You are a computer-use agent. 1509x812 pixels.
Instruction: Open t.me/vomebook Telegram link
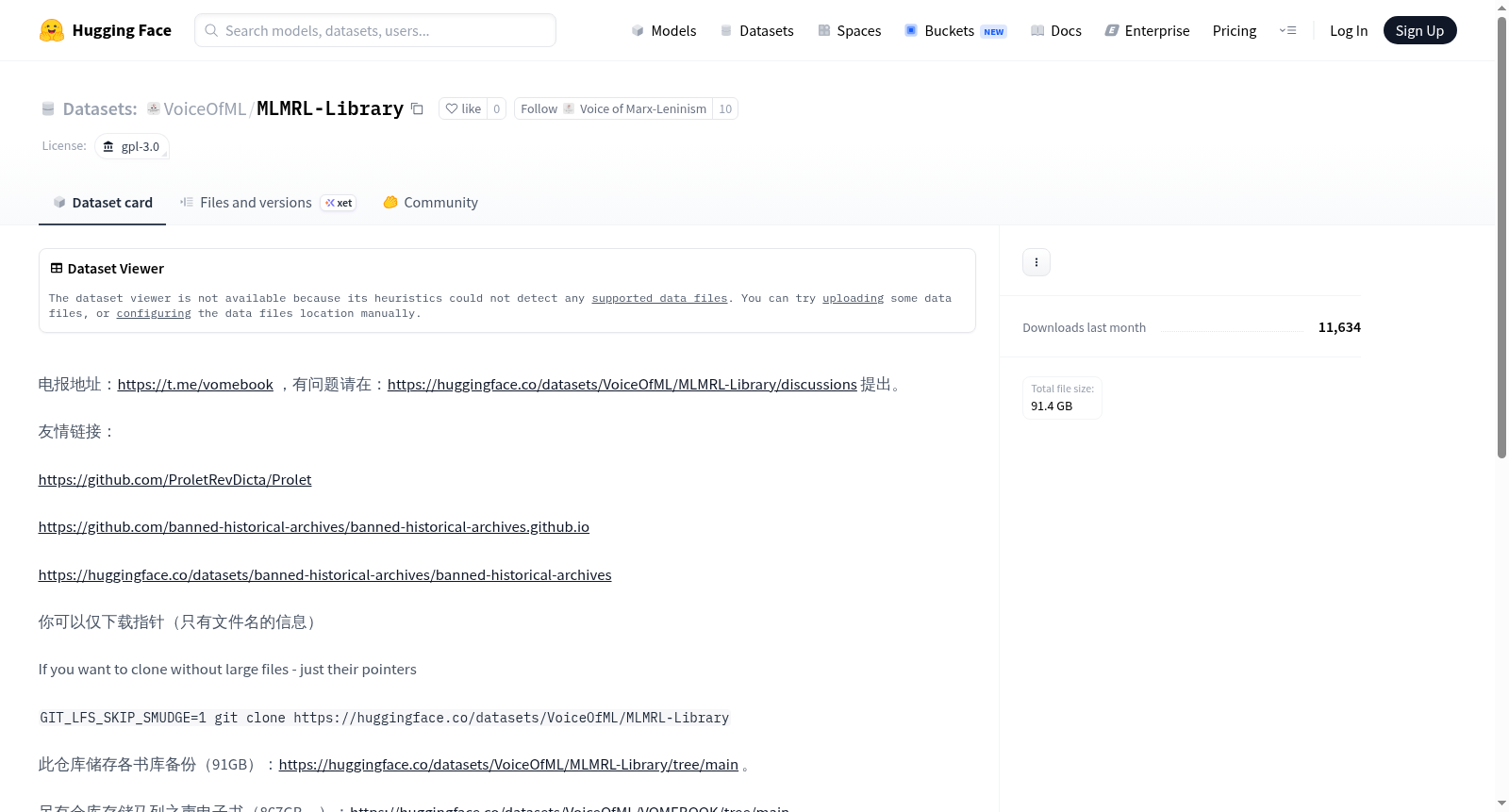click(x=195, y=384)
